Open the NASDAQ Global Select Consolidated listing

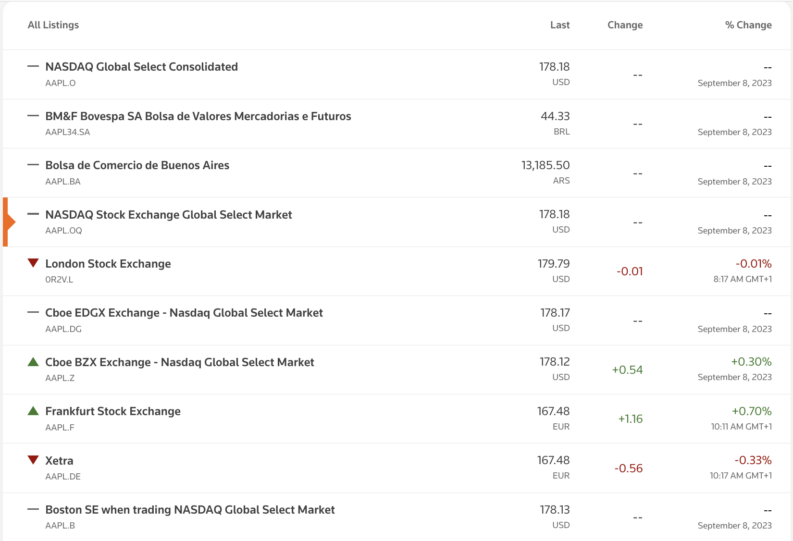click(x=141, y=67)
